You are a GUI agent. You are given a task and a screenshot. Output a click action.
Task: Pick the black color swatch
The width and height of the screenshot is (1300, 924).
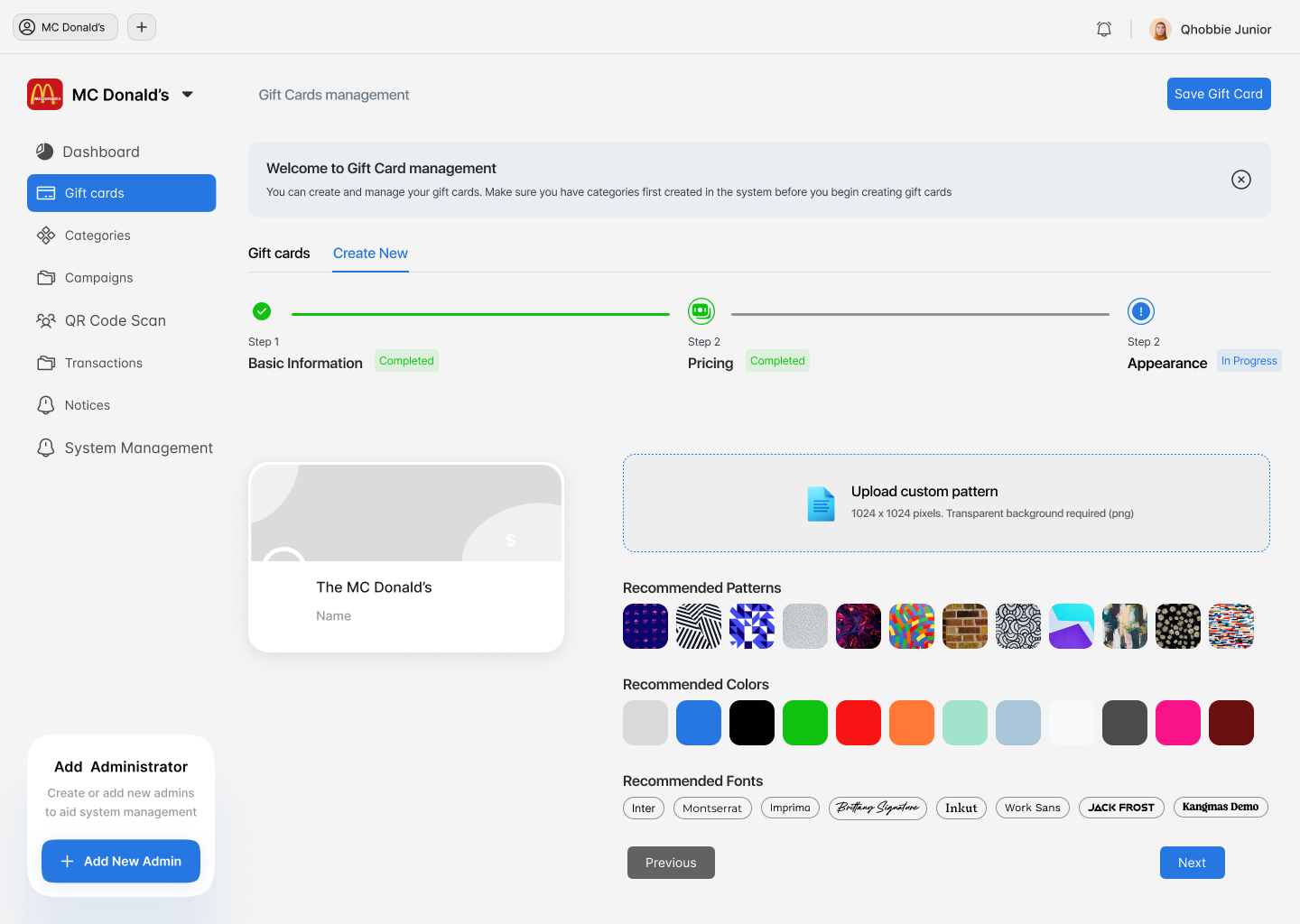tap(752, 723)
